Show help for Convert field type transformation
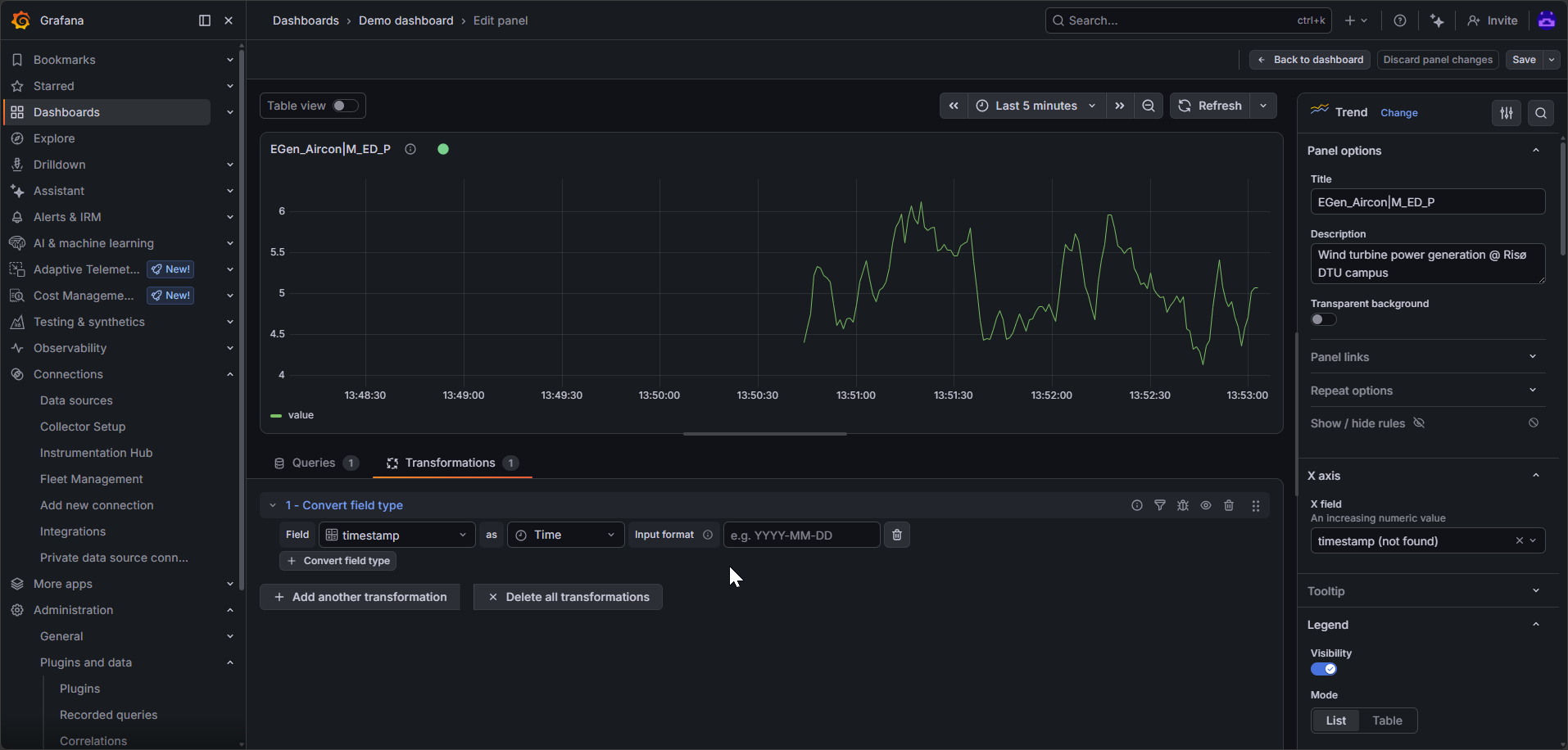Image resolution: width=1568 pixels, height=750 pixels. pos(1137,505)
